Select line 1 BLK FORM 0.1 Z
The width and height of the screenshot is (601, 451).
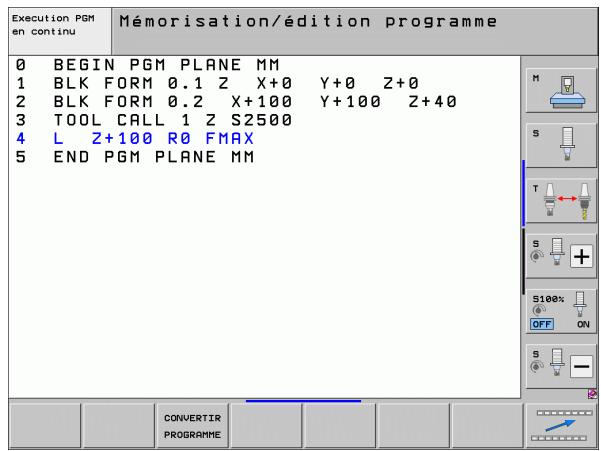(217, 83)
